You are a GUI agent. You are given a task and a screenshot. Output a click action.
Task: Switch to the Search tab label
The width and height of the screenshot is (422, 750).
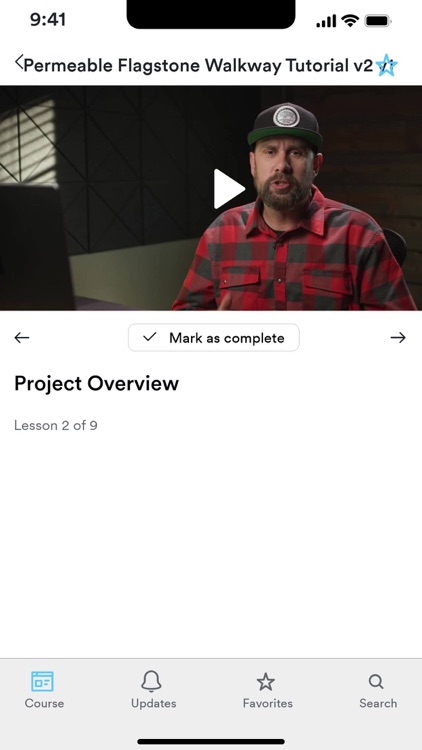click(x=378, y=703)
